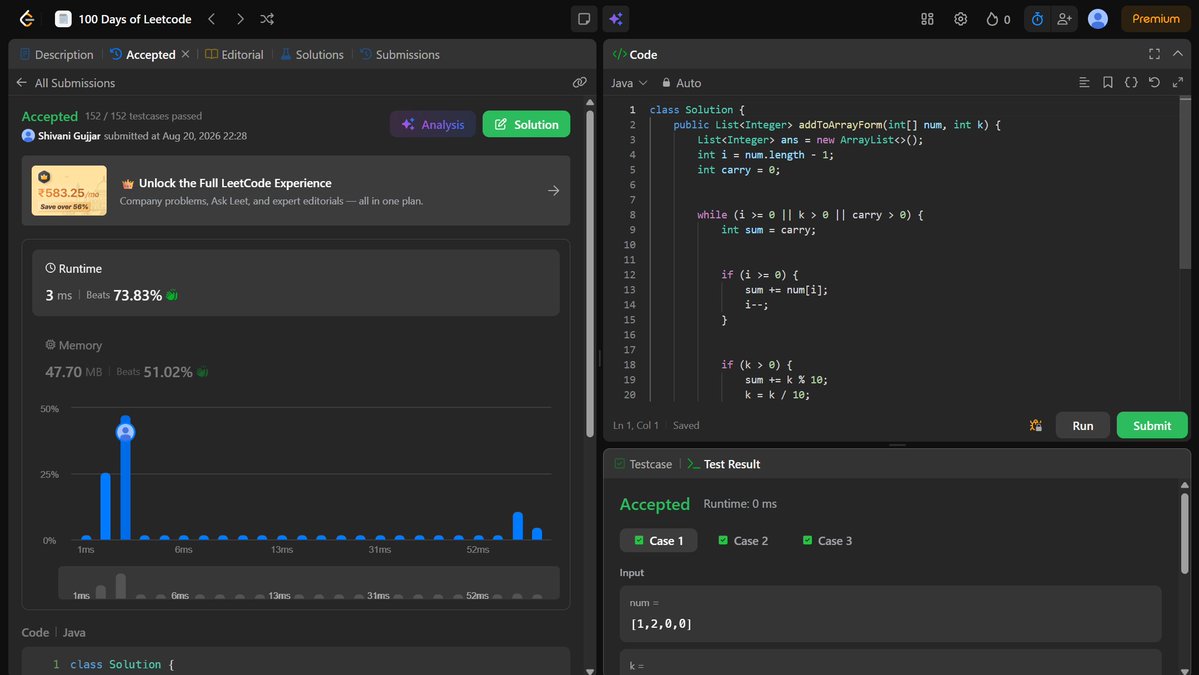
Task: Switch to the Description tab
Action: [x=57, y=54]
